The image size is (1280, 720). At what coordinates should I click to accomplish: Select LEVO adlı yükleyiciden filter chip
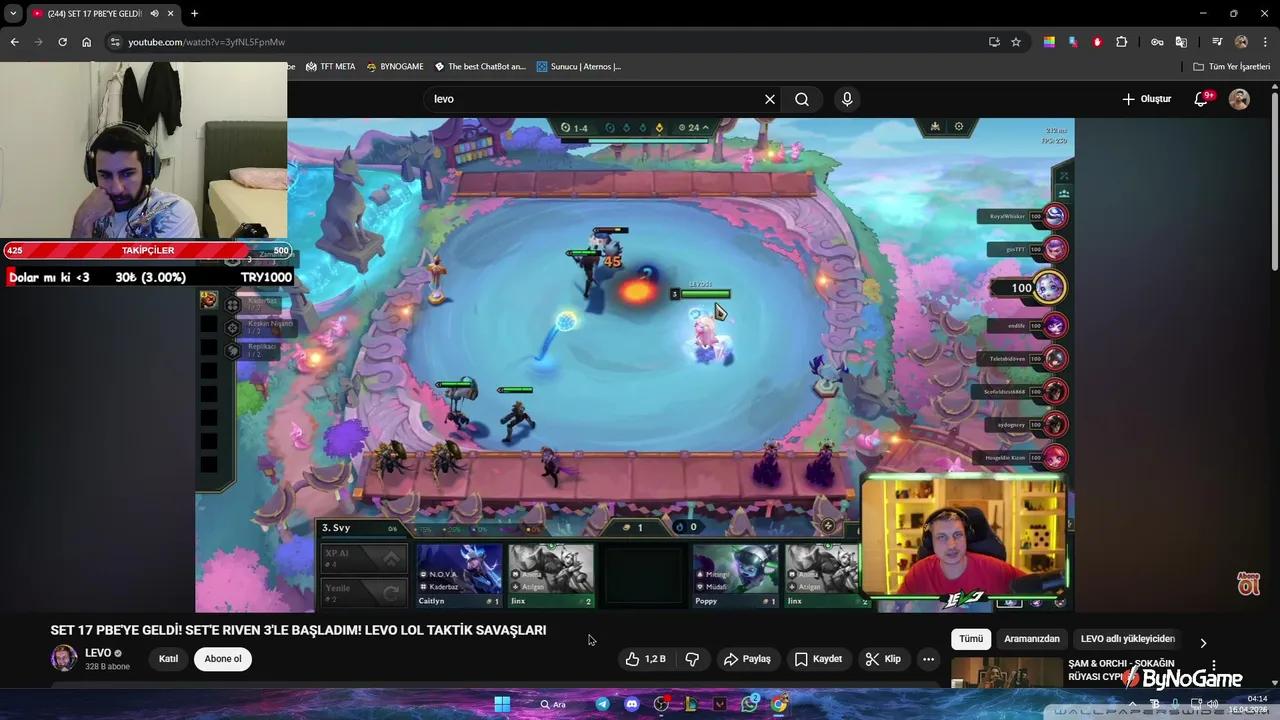(x=1127, y=639)
